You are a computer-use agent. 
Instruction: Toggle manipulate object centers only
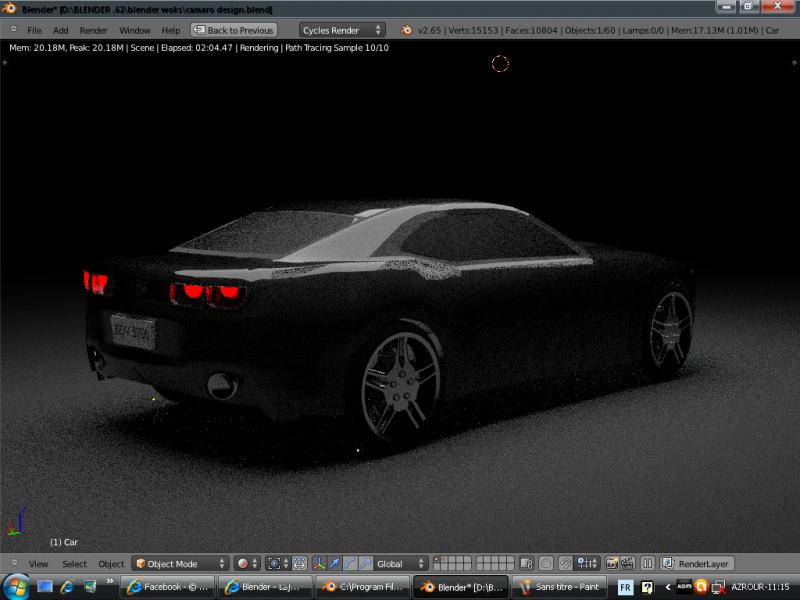299,563
